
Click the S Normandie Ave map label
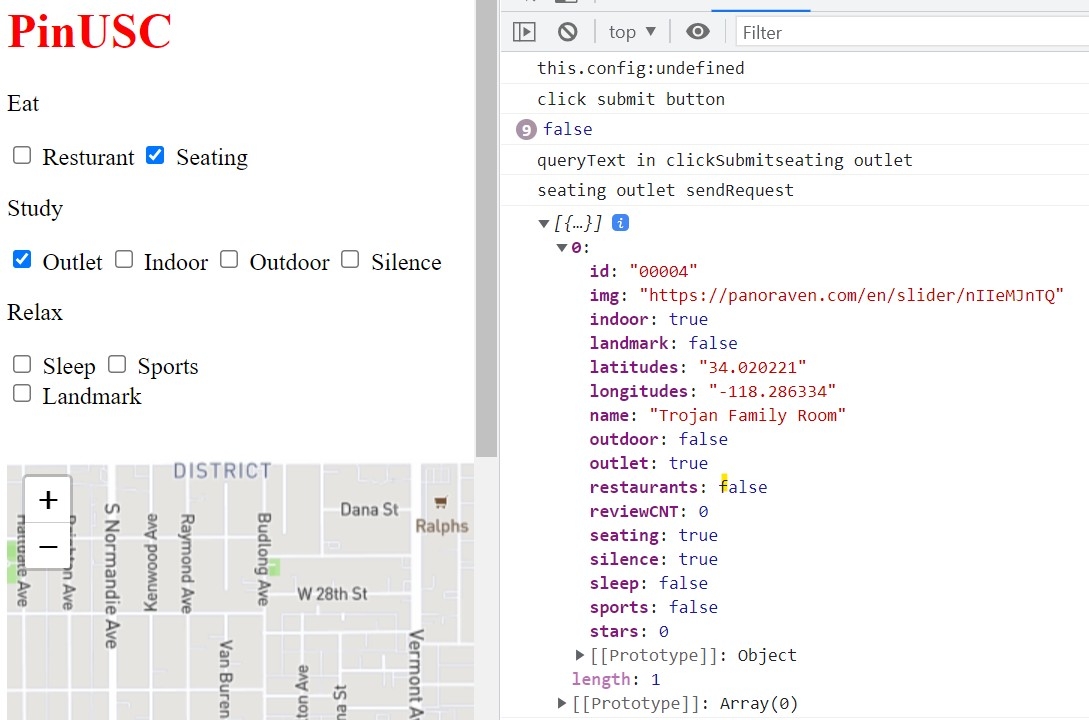coord(111,576)
